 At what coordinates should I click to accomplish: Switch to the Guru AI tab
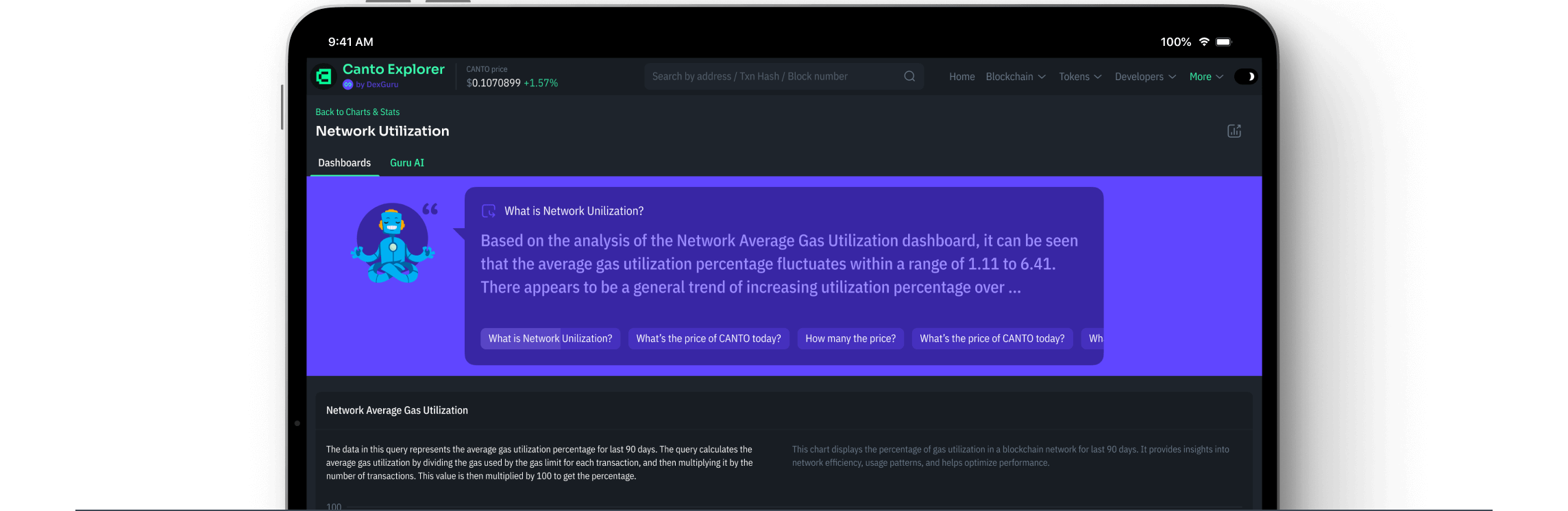coord(407,163)
